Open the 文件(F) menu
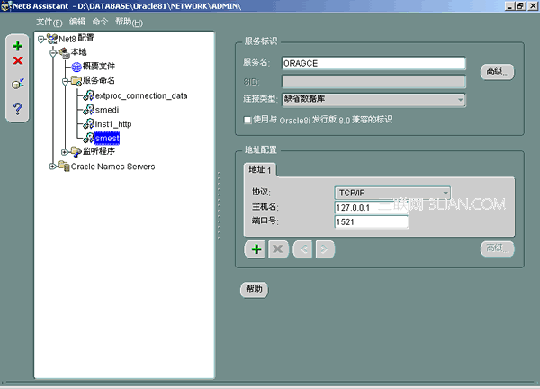The height and width of the screenshot is (389, 540). [49, 22]
